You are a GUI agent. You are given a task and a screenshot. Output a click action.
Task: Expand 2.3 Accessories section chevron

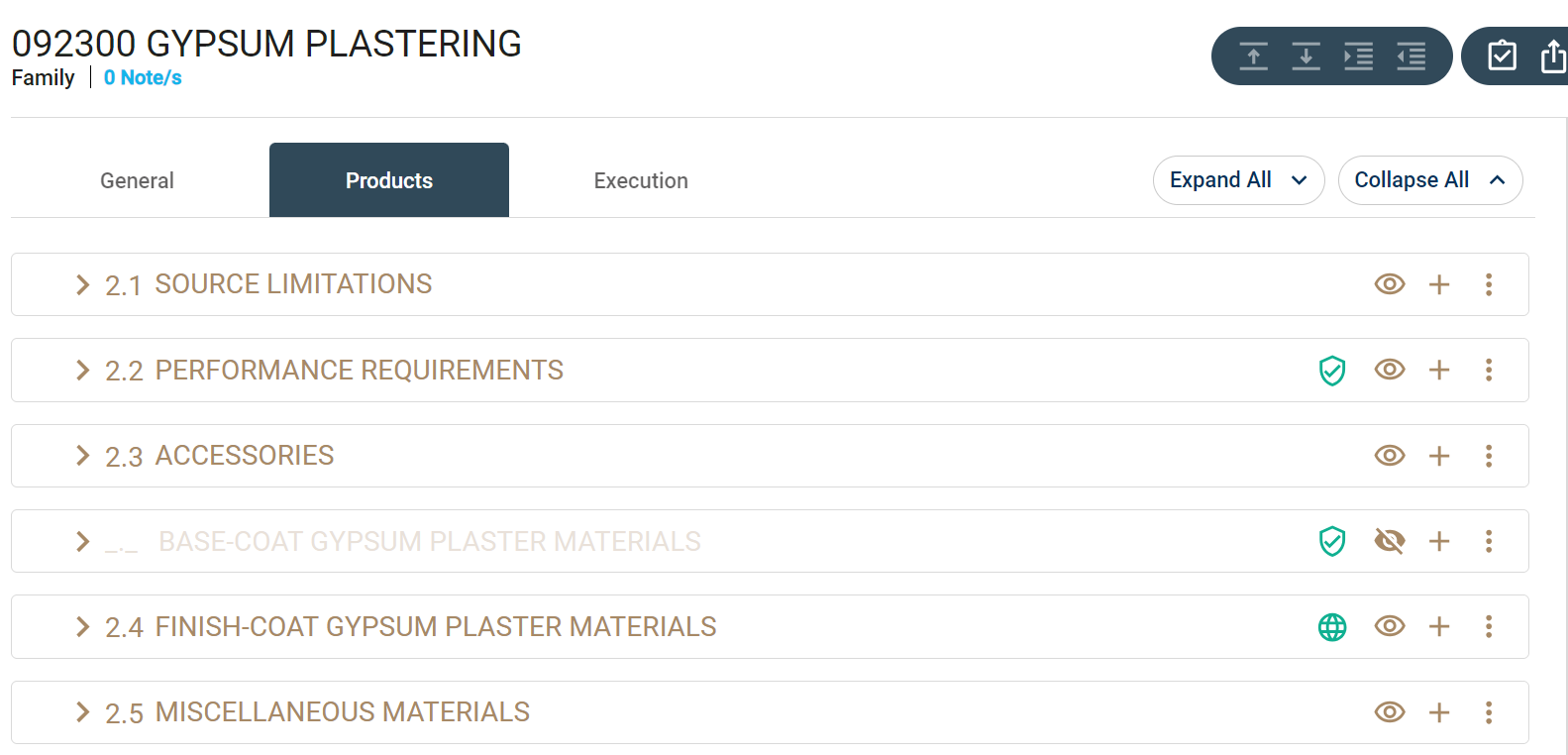coord(83,456)
